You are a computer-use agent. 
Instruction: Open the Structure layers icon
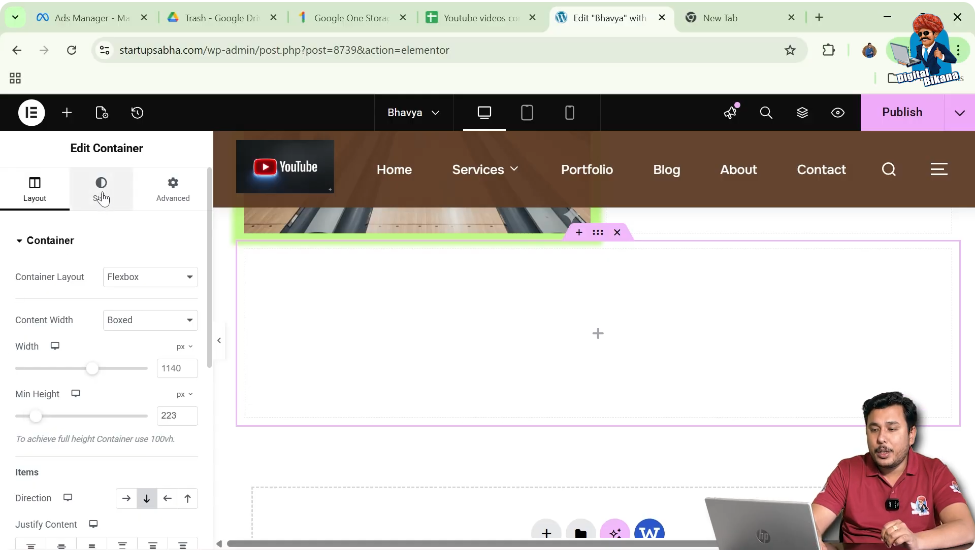pyautogui.click(x=802, y=113)
